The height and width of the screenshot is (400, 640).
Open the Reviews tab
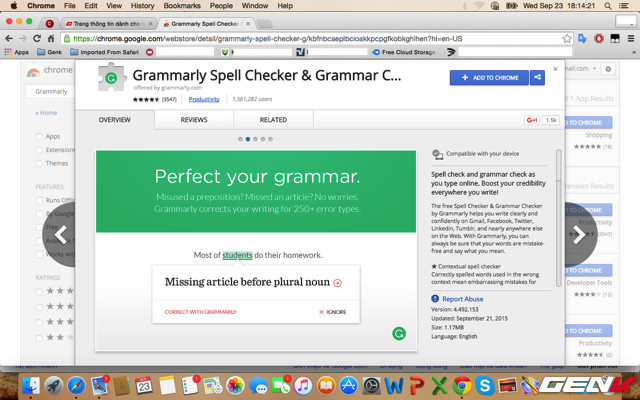tap(193, 120)
